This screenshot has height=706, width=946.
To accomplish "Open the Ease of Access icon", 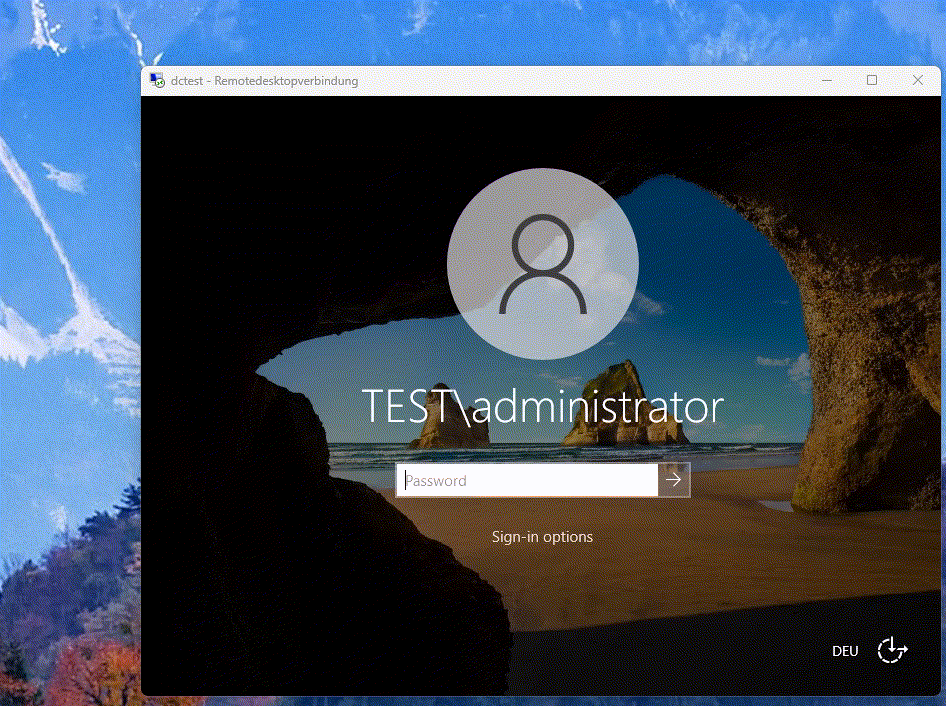I will (892, 651).
